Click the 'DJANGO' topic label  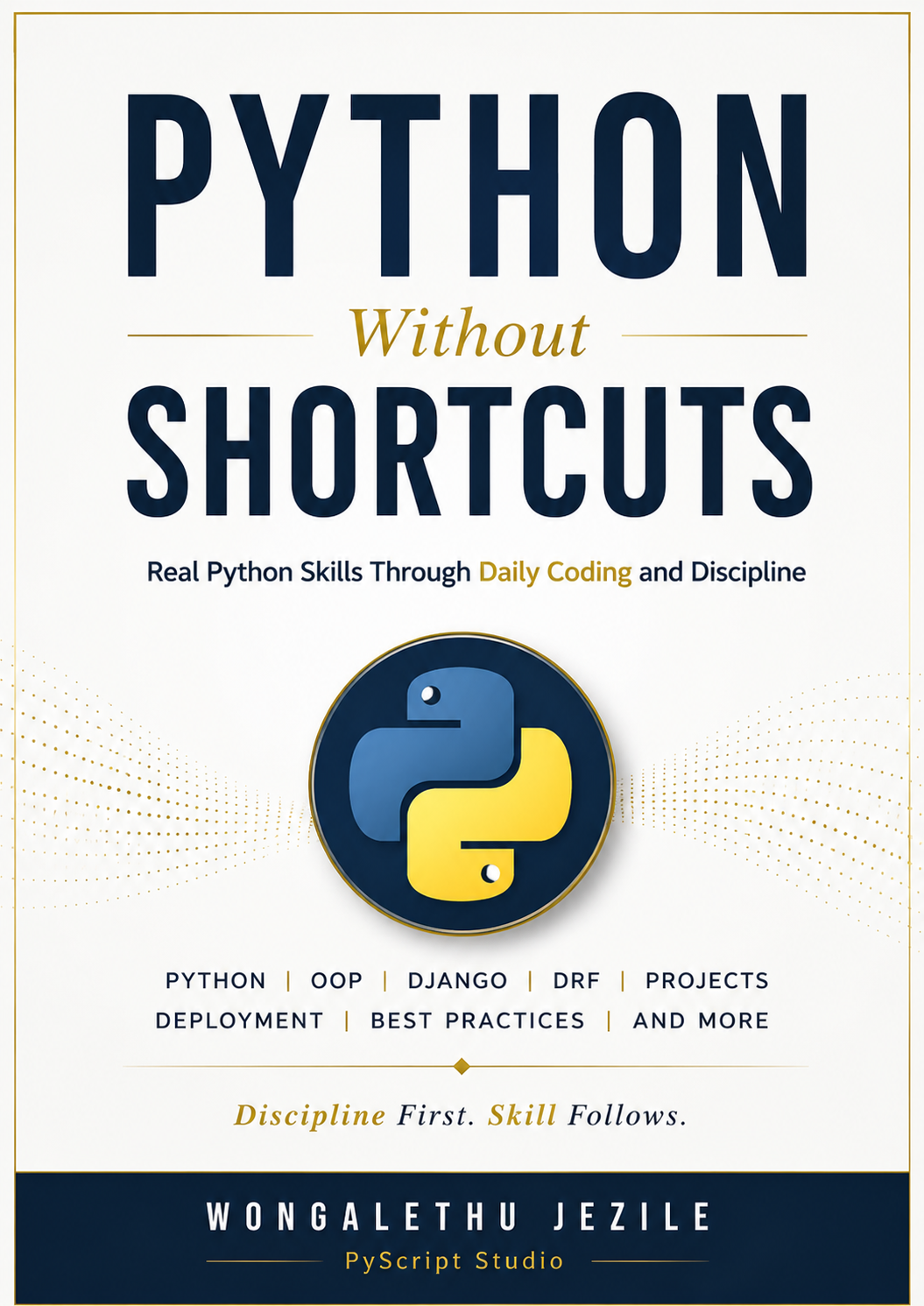point(457,980)
